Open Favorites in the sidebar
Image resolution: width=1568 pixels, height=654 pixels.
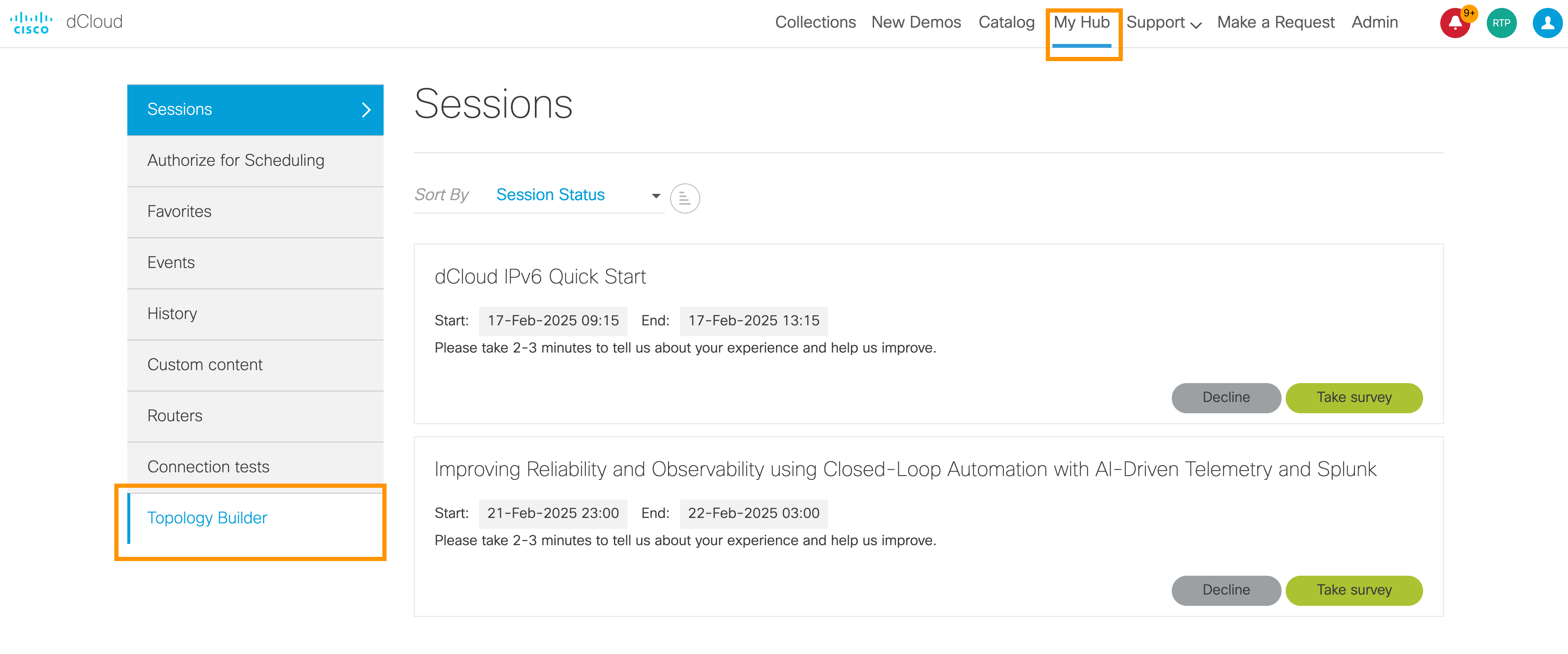pos(255,212)
